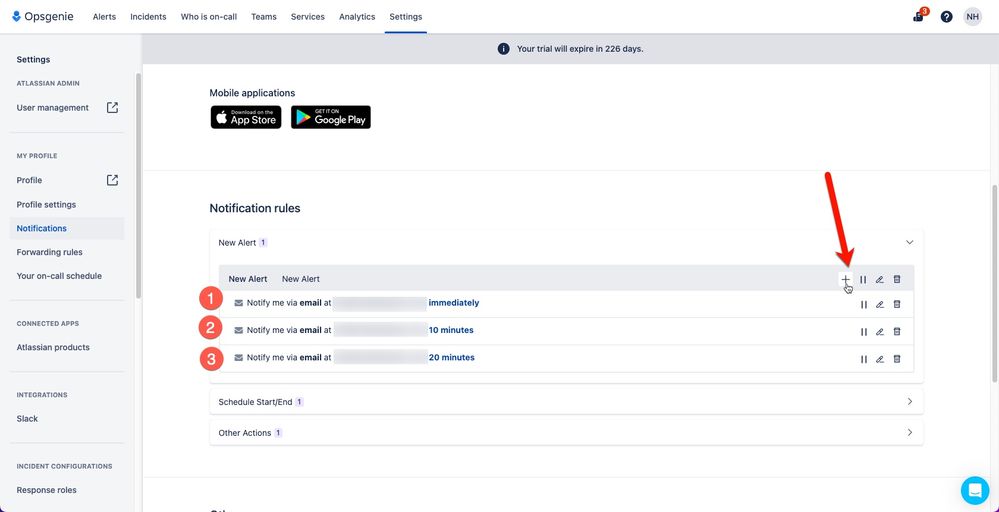Click Get it on Google Play badge

tap(331, 117)
